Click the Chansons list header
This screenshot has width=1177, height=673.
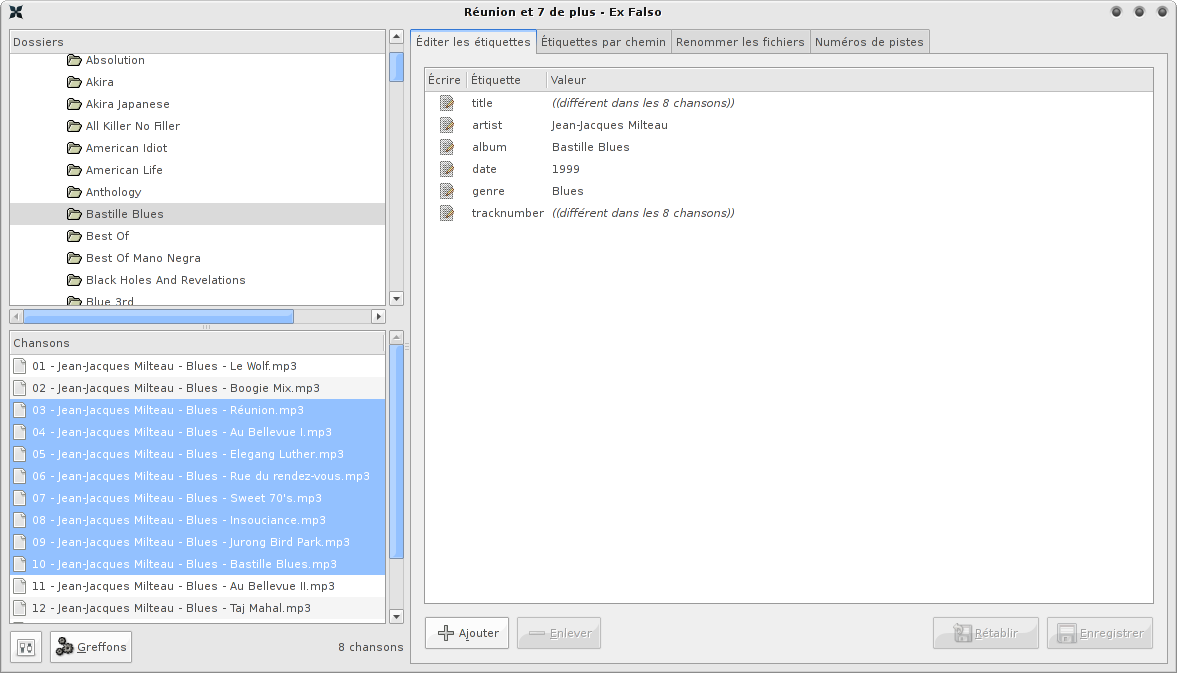tap(197, 343)
